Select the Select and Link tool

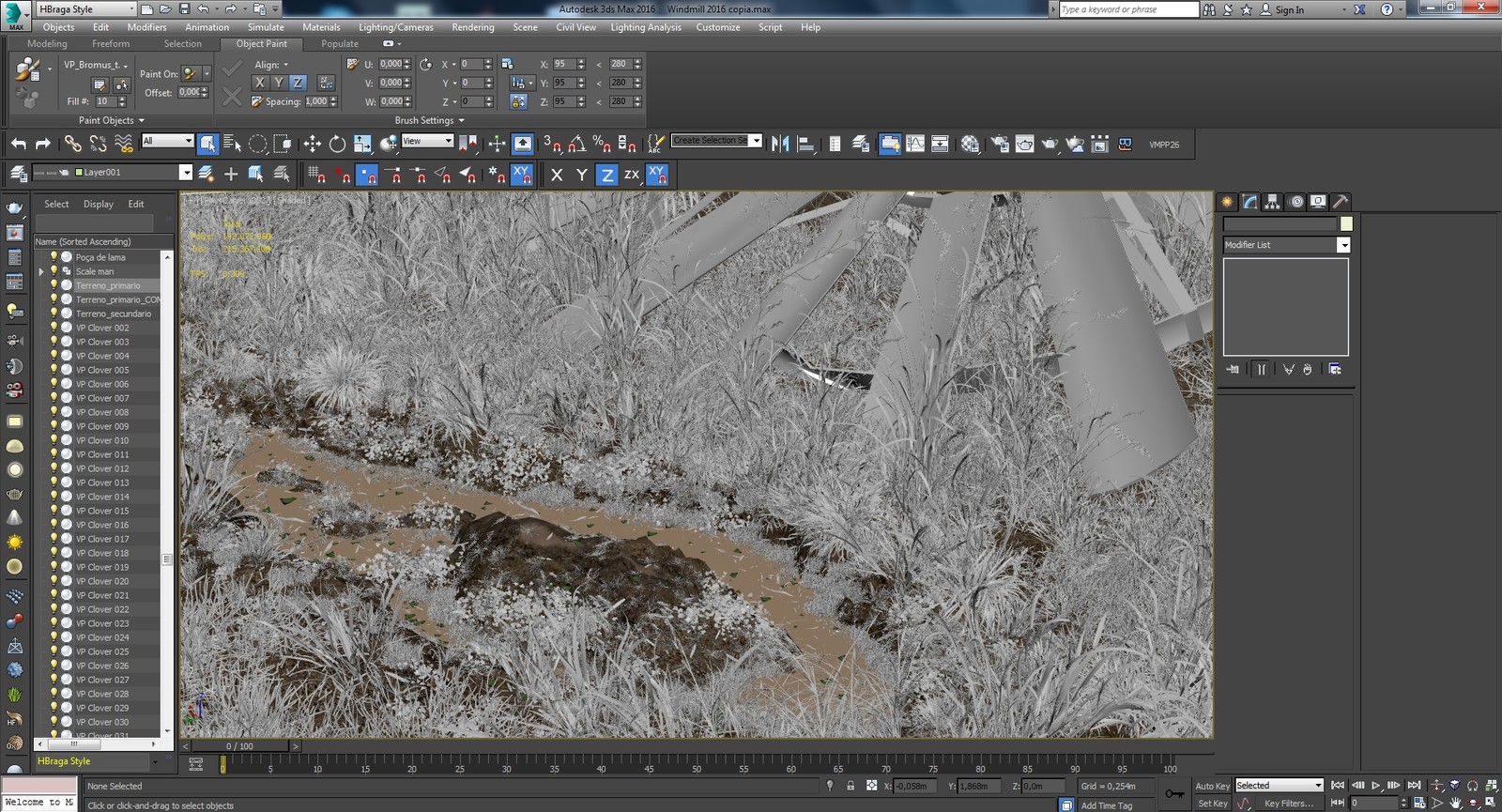pyautogui.click(x=72, y=144)
